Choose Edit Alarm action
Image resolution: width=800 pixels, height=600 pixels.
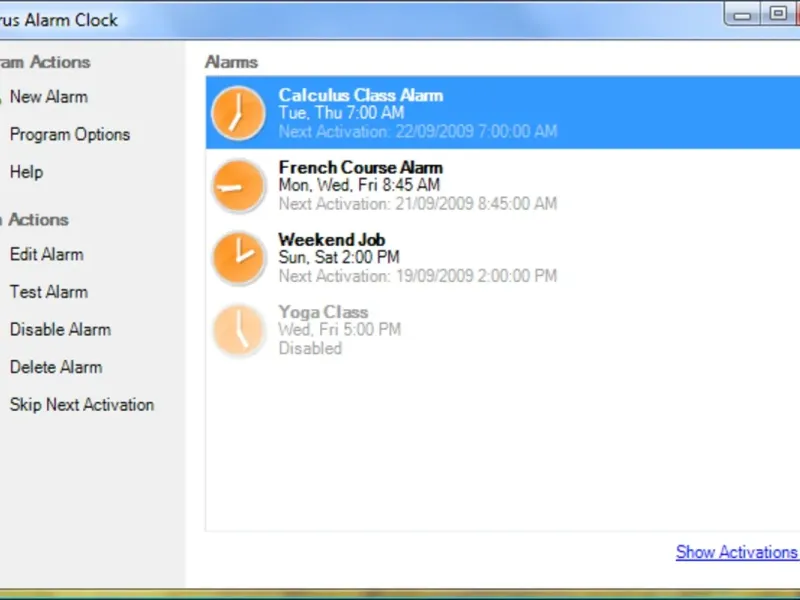46,254
